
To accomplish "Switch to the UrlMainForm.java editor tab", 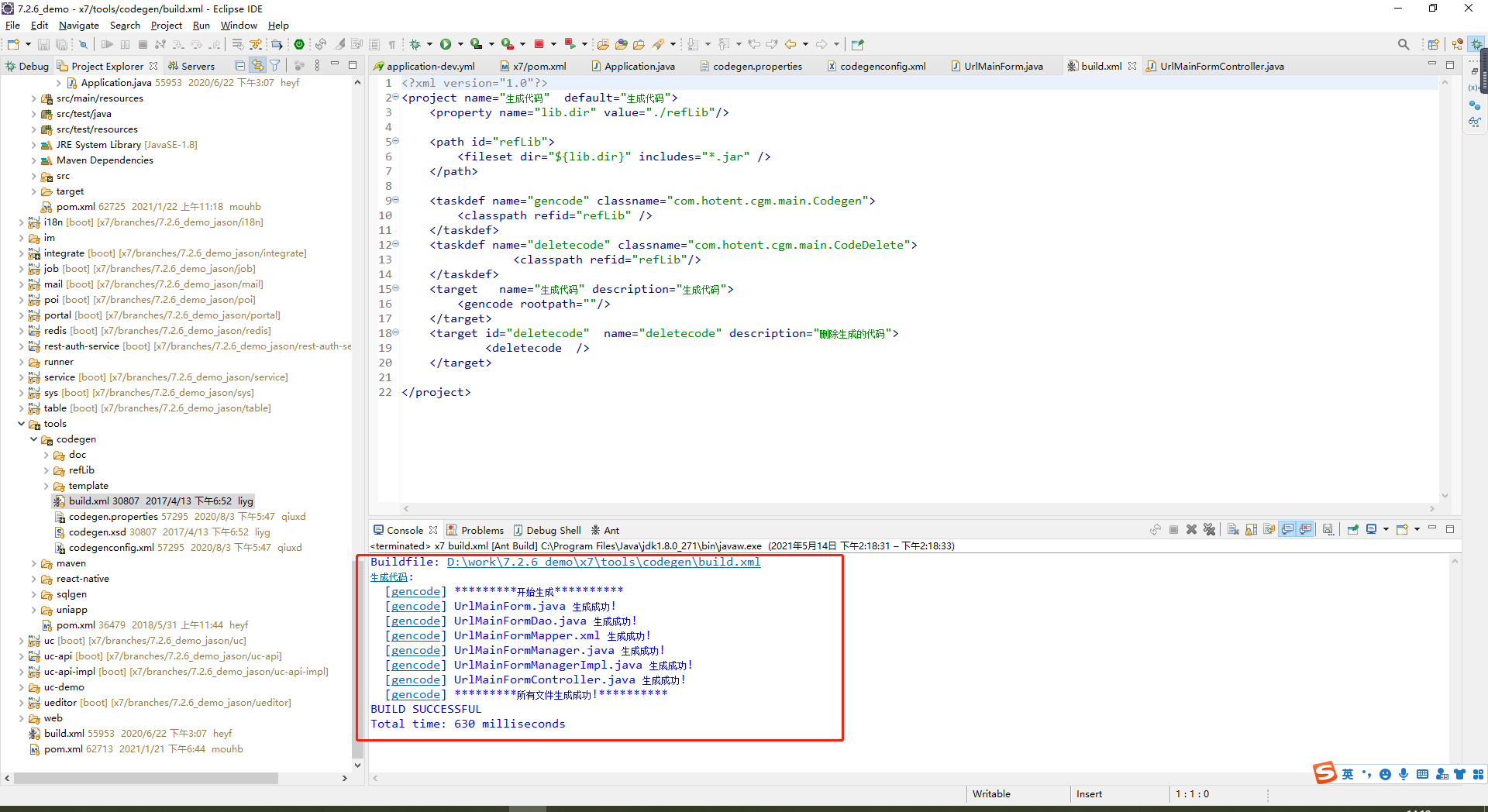I will [1003, 66].
